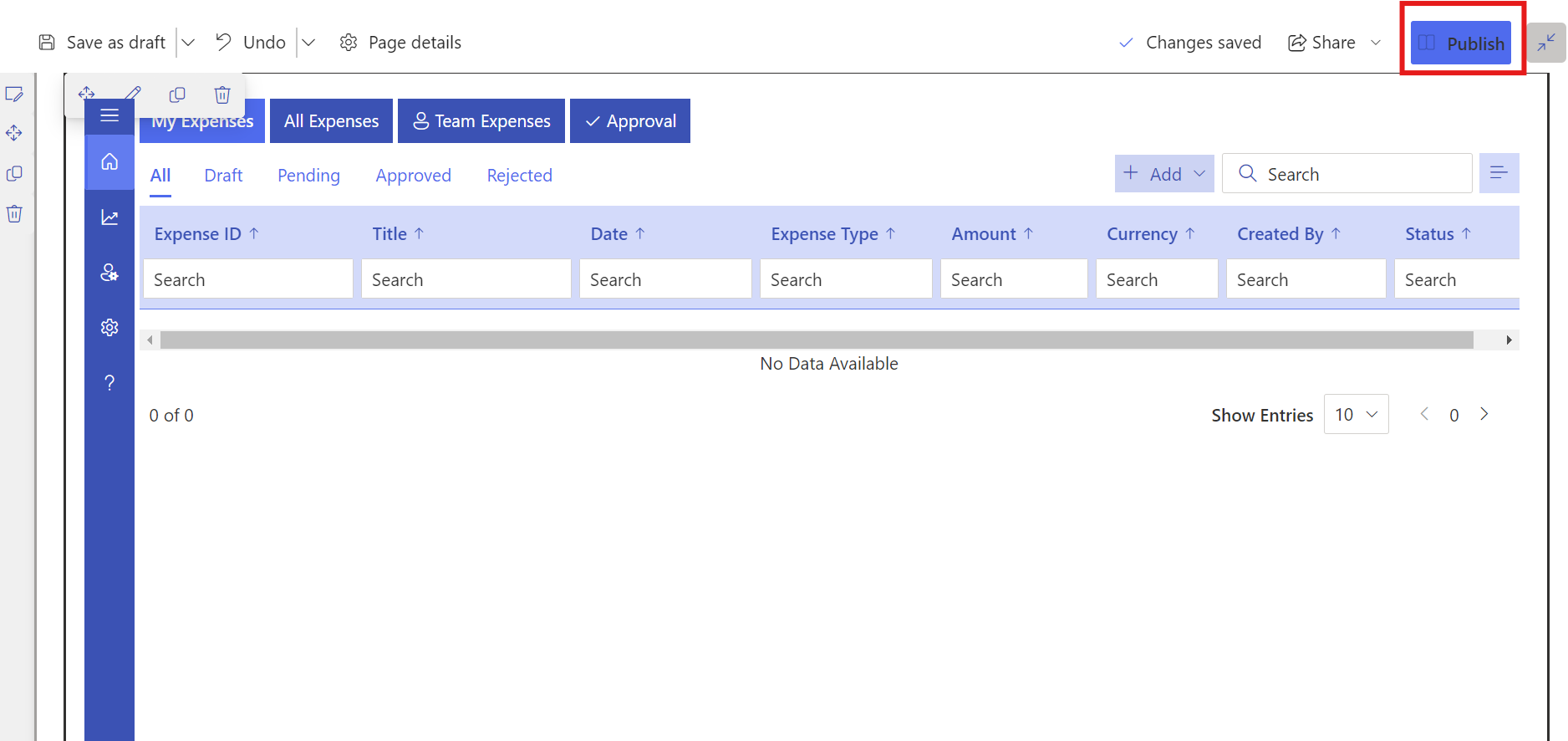Click the scroll left arrow of table
Screen dimensions: 1568x741
150,340
